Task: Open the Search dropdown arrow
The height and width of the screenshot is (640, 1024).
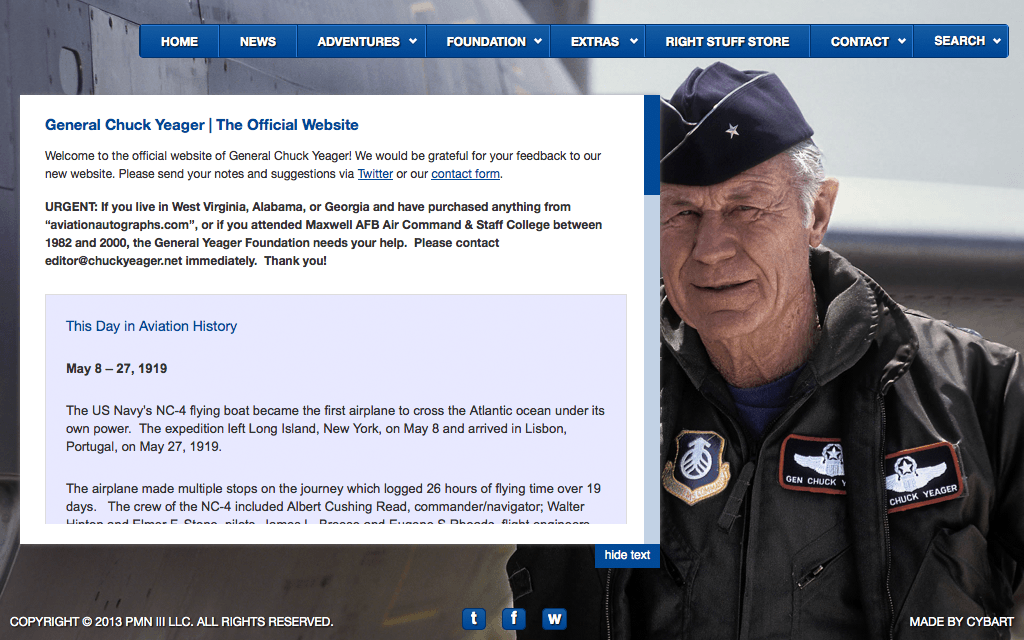Action: coord(996,41)
